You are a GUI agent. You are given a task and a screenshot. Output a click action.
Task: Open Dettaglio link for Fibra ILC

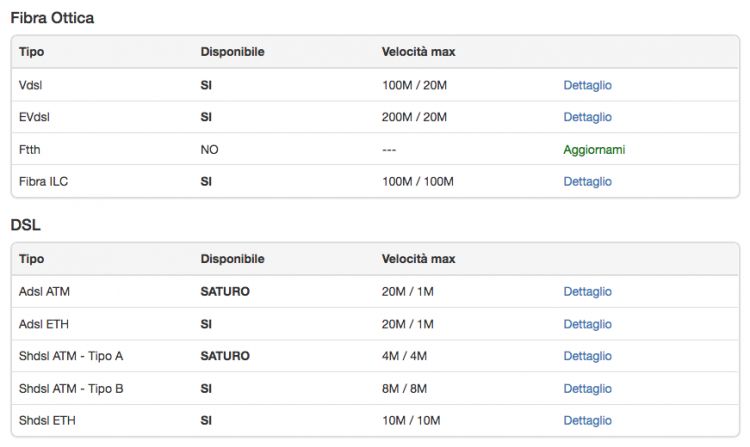coord(587,181)
